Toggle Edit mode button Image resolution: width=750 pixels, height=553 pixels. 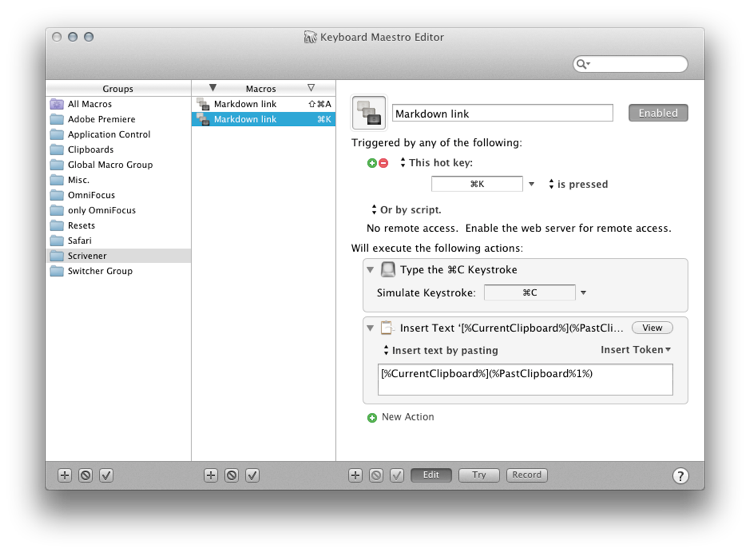(431, 475)
